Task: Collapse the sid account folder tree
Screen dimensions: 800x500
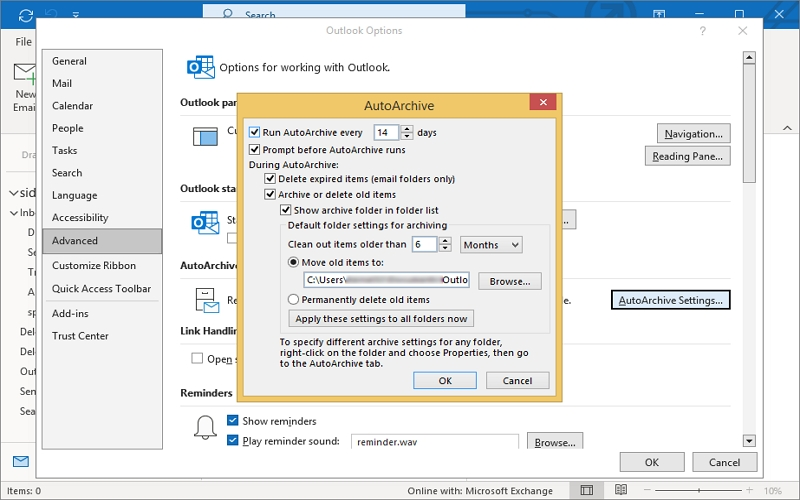Action: coord(13,193)
